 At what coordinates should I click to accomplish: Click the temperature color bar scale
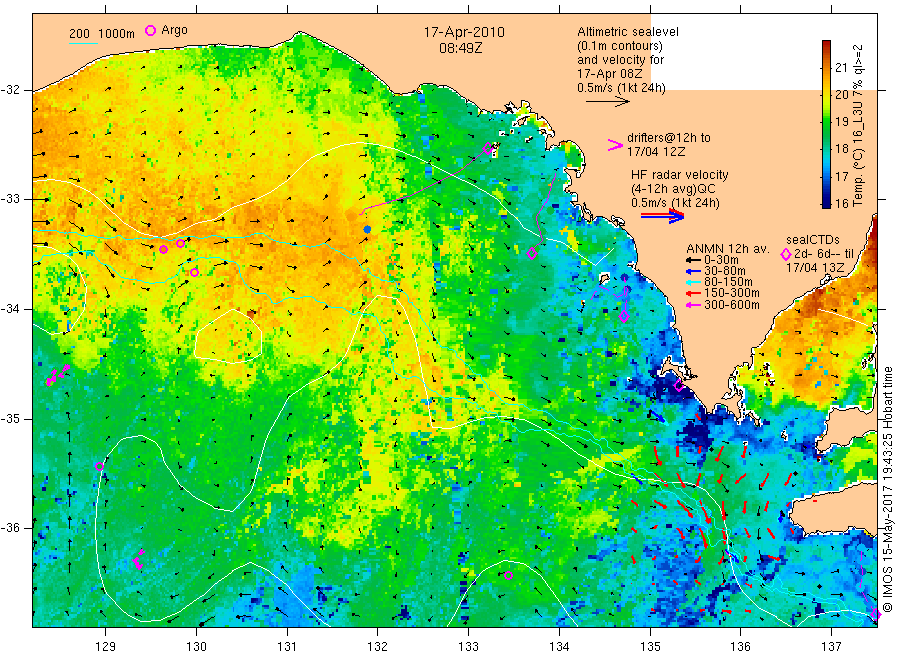(x=827, y=124)
